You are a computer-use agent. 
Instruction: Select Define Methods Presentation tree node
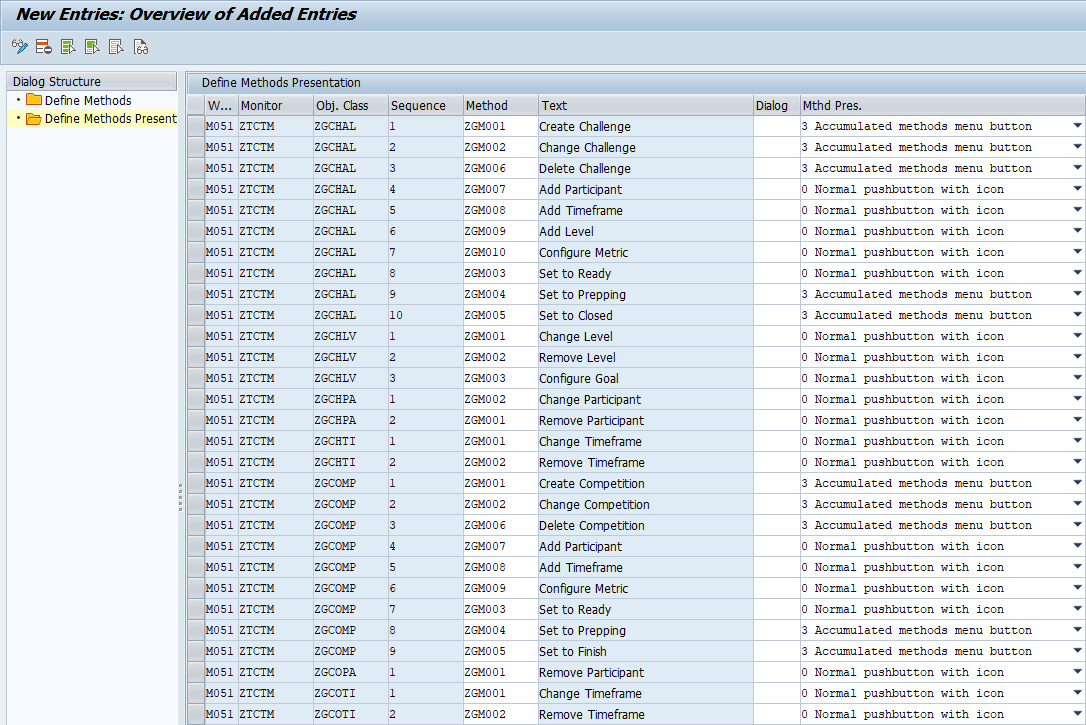(x=110, y=119)
